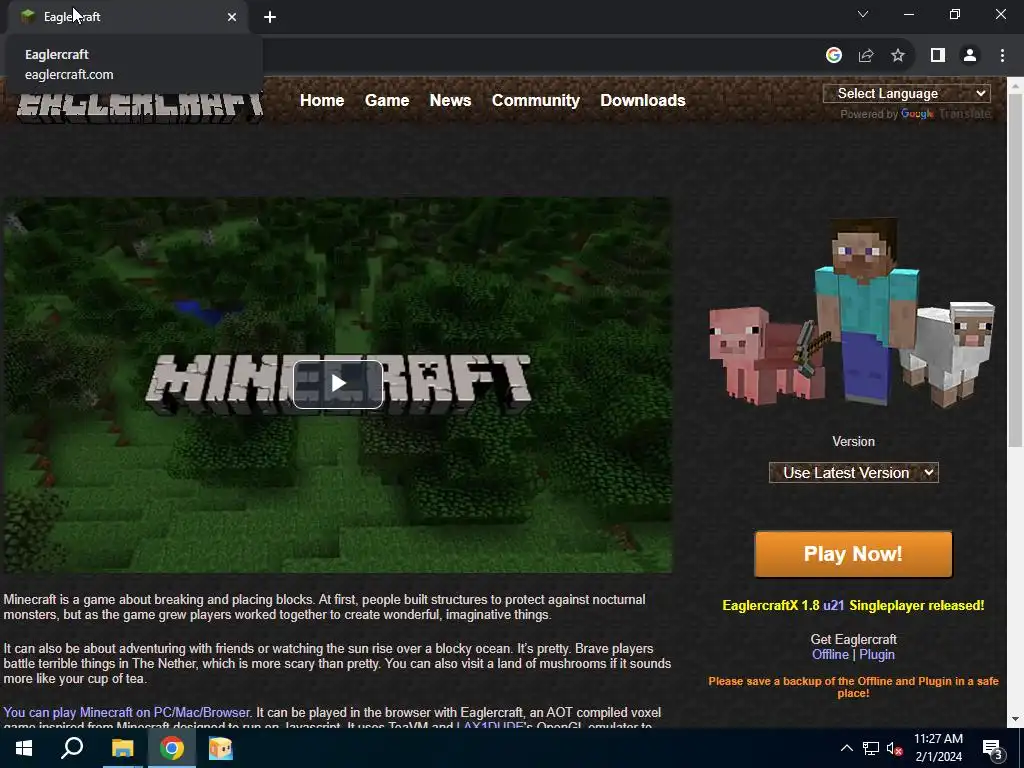This screenshot has height=768, width=1024.
Task: Select the Eaglercraft browser tab
Action: coord(127,17)
